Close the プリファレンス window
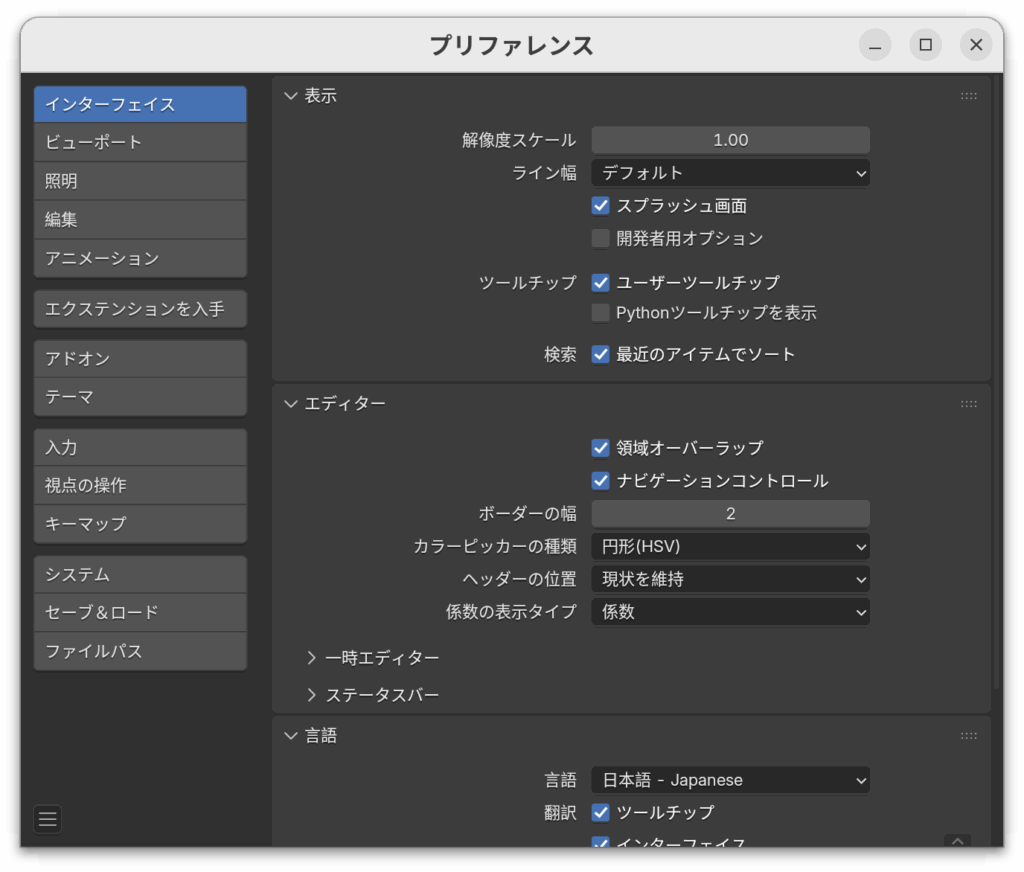1024x872 pixels. 976,45
